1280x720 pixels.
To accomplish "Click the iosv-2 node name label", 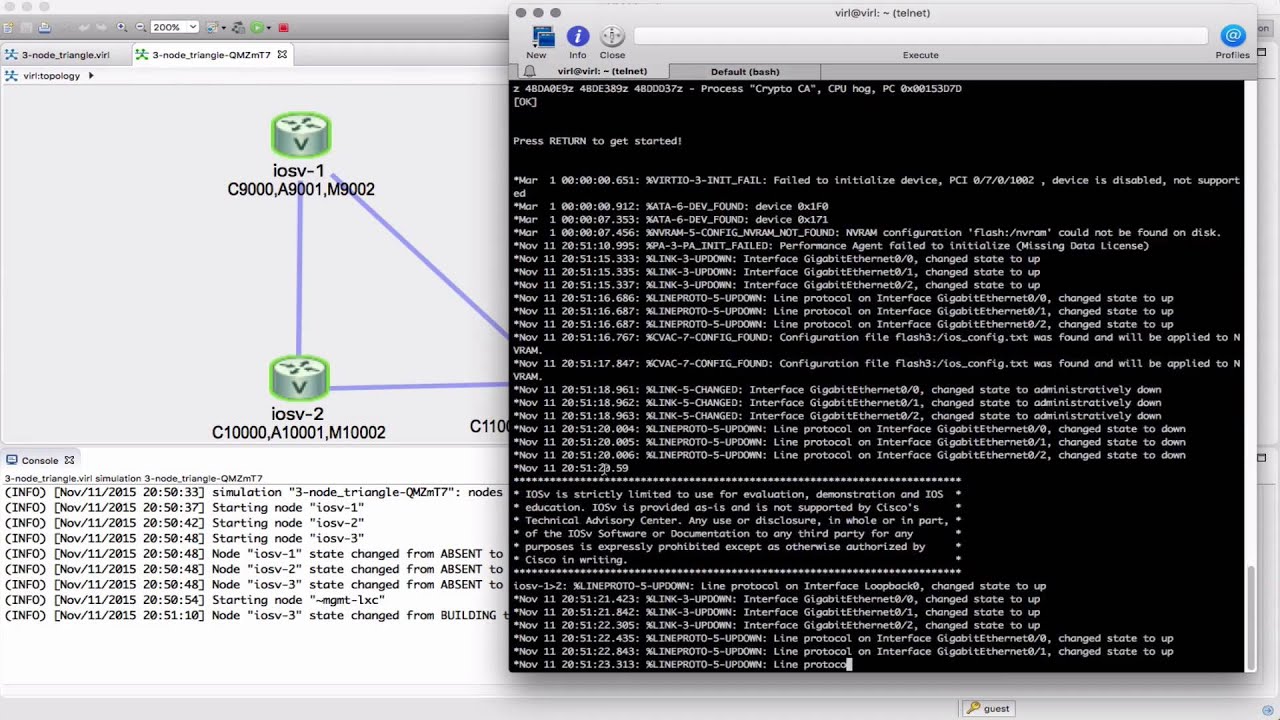I will pos(298,414).
